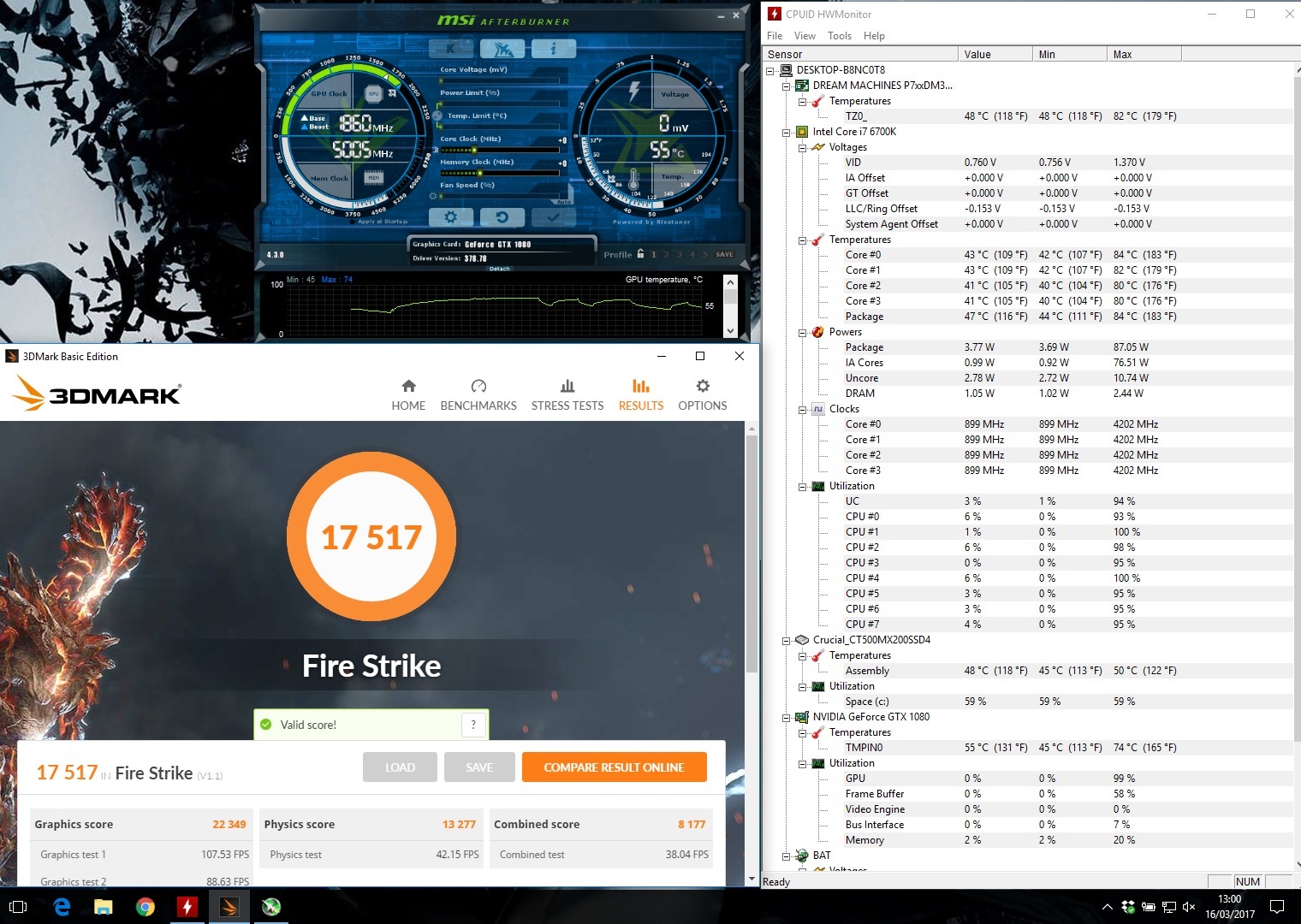Select Afterburner profile slot 4
1301x924 pixels.
pos(692,254)
